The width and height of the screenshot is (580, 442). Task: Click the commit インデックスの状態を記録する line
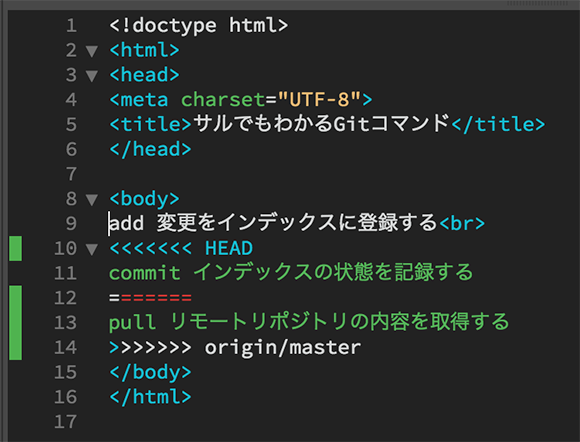291,273
